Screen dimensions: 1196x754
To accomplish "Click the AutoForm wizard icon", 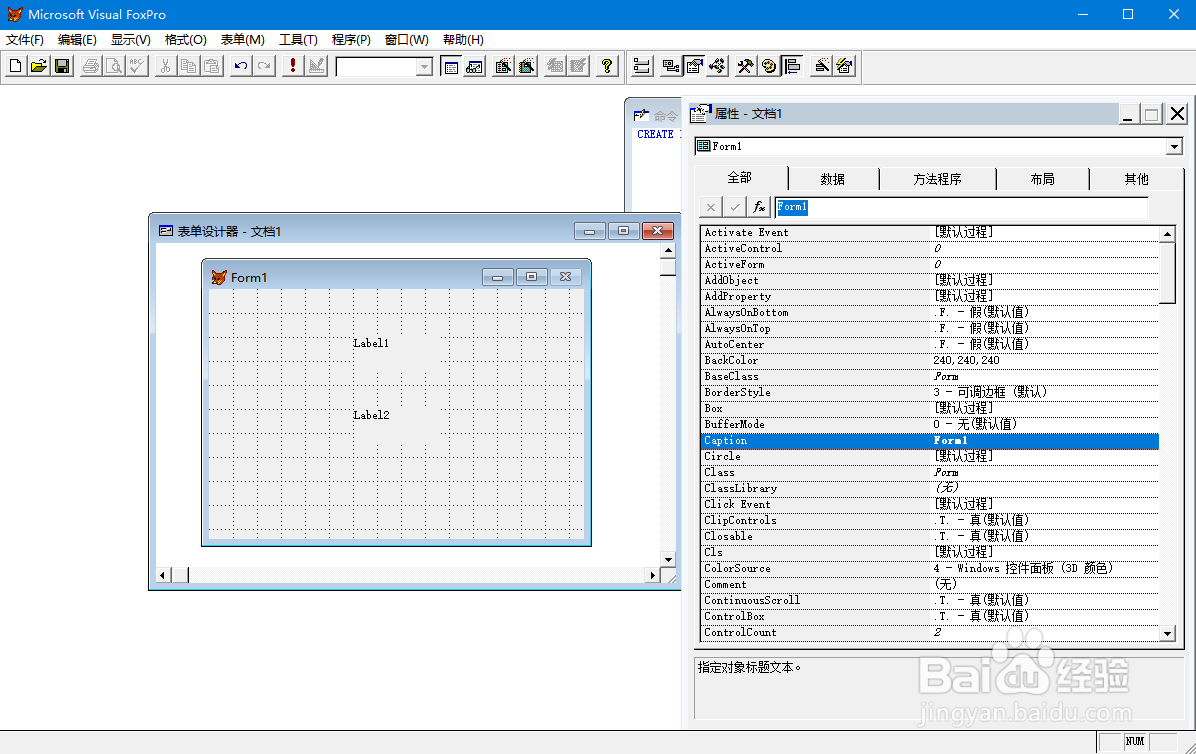I will point(555,66).
